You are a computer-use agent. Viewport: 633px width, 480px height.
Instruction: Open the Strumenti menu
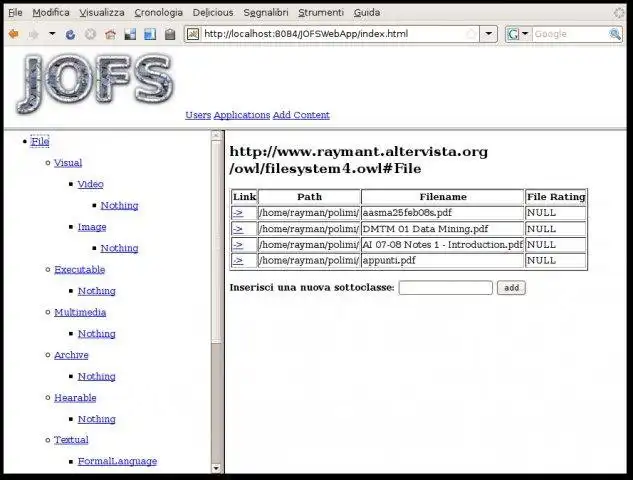[x=321, y=13]
